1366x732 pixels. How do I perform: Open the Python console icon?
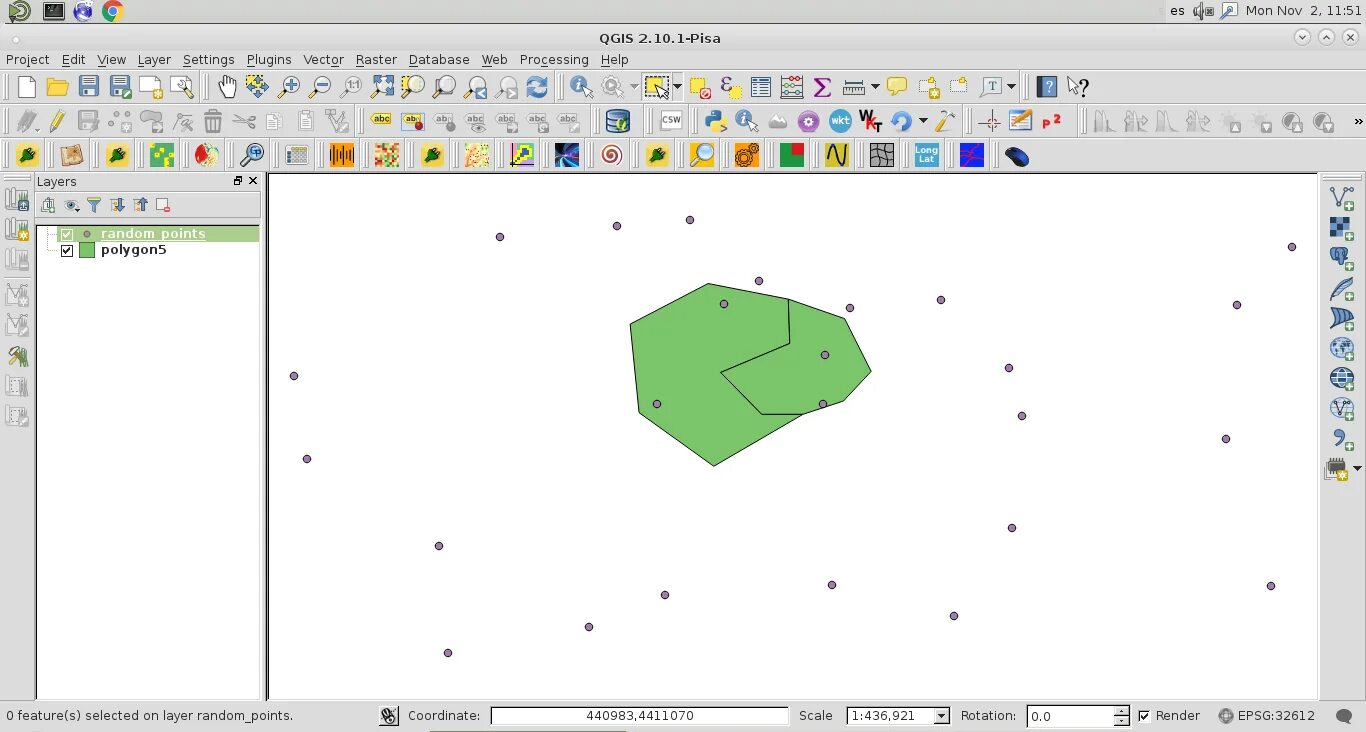tap(716, 121)
